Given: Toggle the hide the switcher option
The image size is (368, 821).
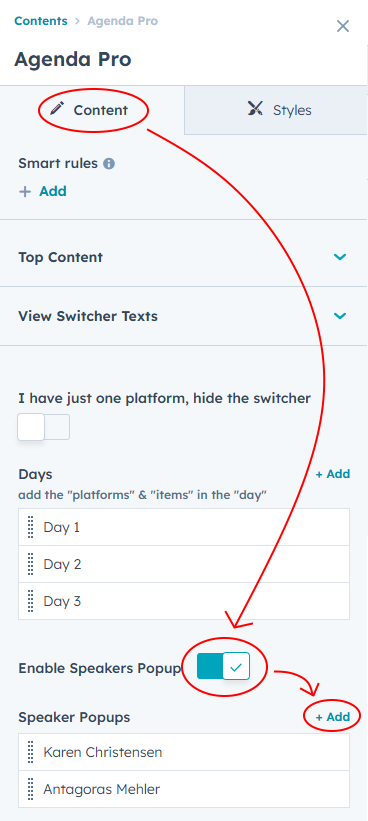Looking at the screenshot, I should pyautogui.click(x=43, y=427).
